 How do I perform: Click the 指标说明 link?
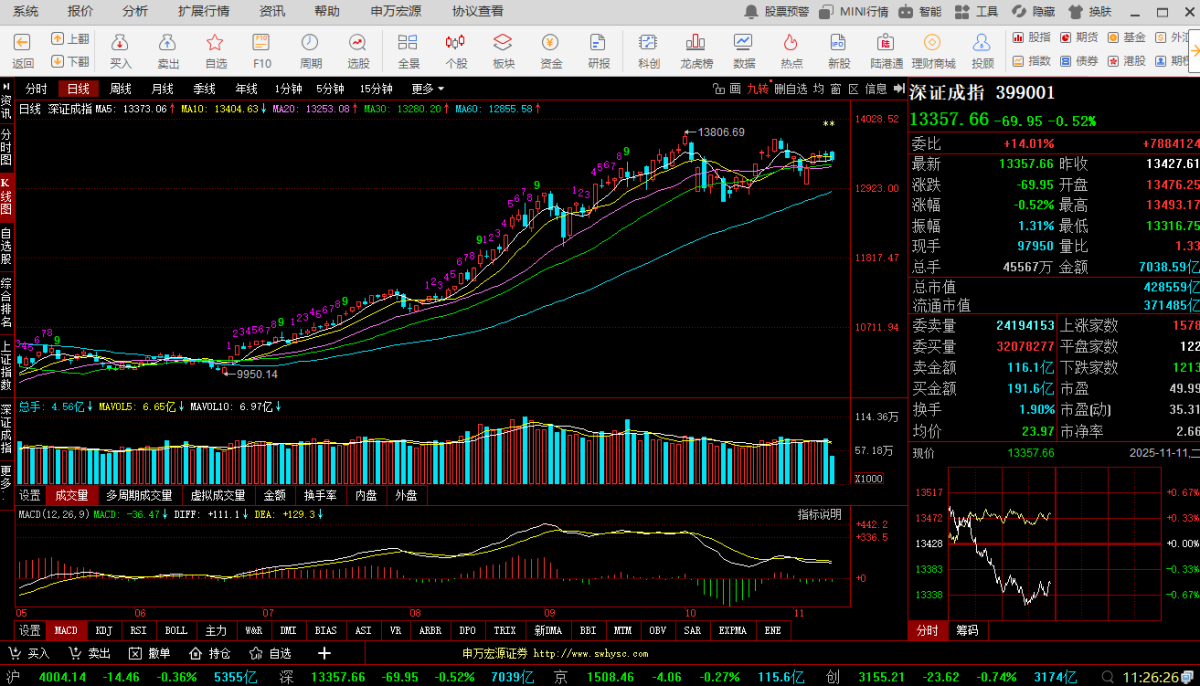point(818,514)
